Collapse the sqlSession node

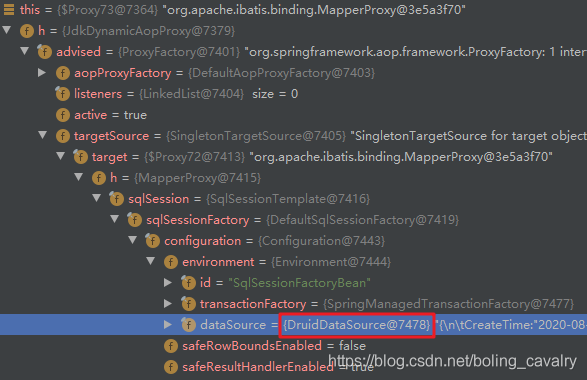coord(97,198)
